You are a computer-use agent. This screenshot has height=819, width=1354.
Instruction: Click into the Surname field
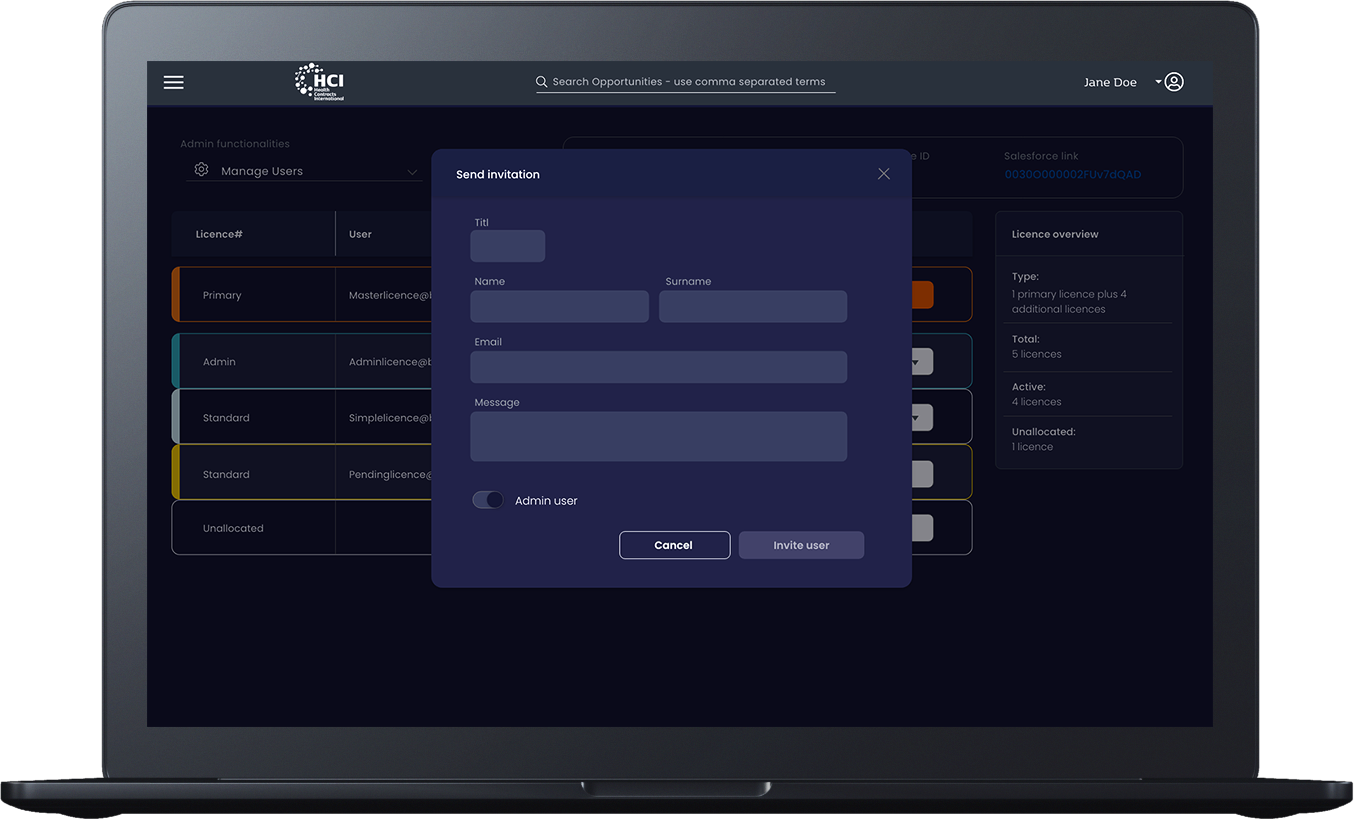(752, 306)
